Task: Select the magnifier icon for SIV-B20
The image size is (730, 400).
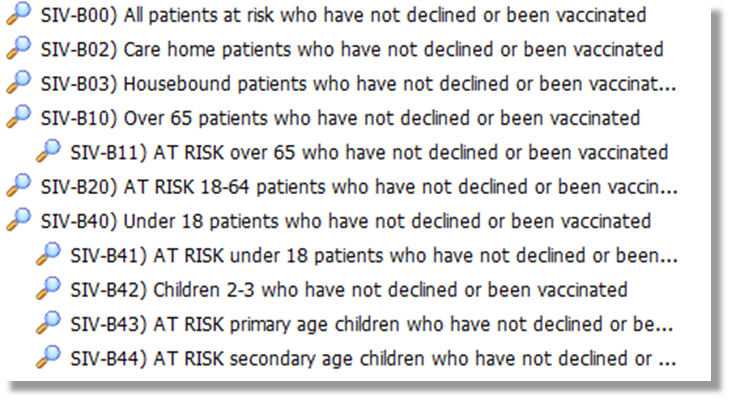Action: 19,185
